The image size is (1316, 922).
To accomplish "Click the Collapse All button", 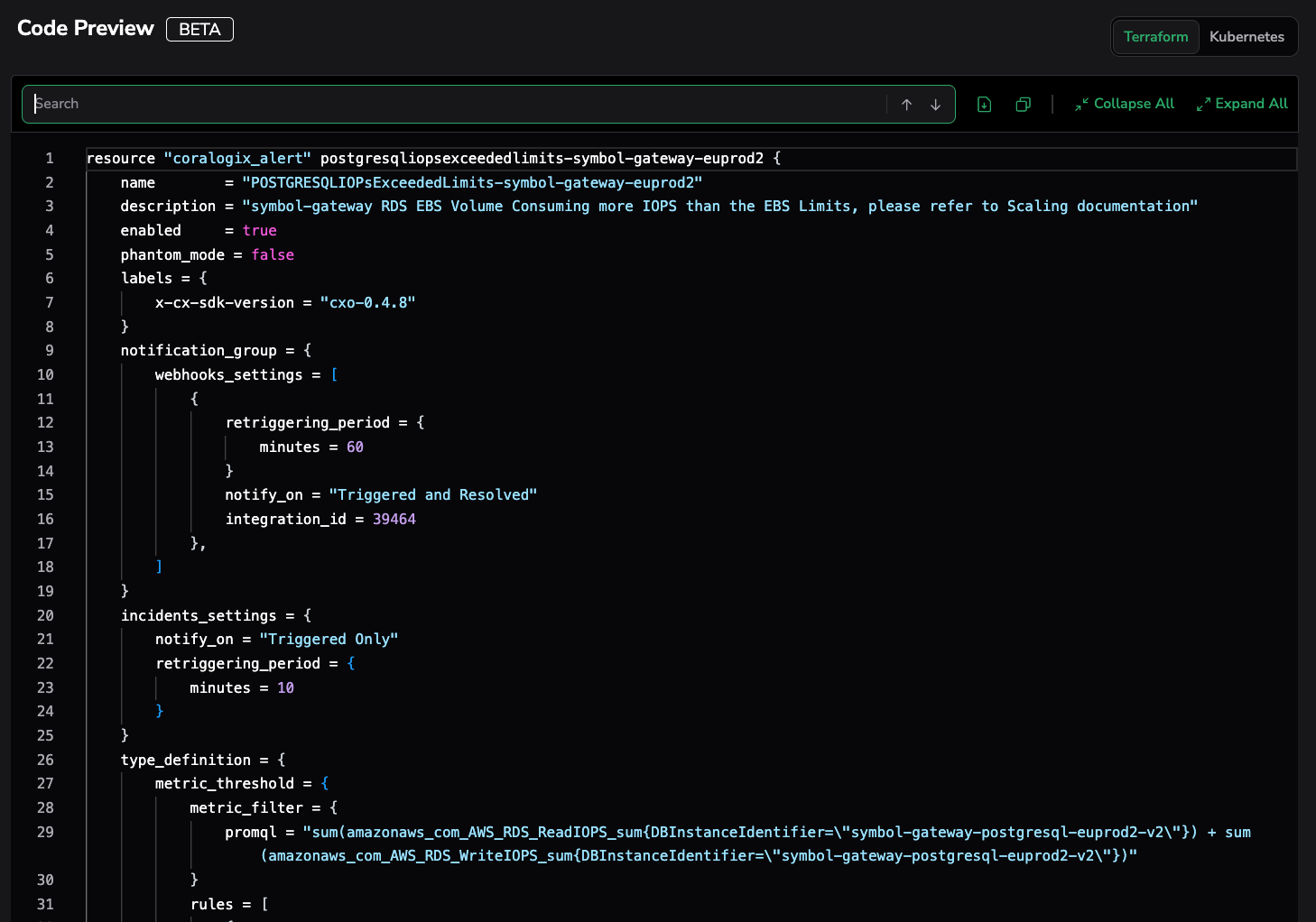I will [x=1125, y=104].
